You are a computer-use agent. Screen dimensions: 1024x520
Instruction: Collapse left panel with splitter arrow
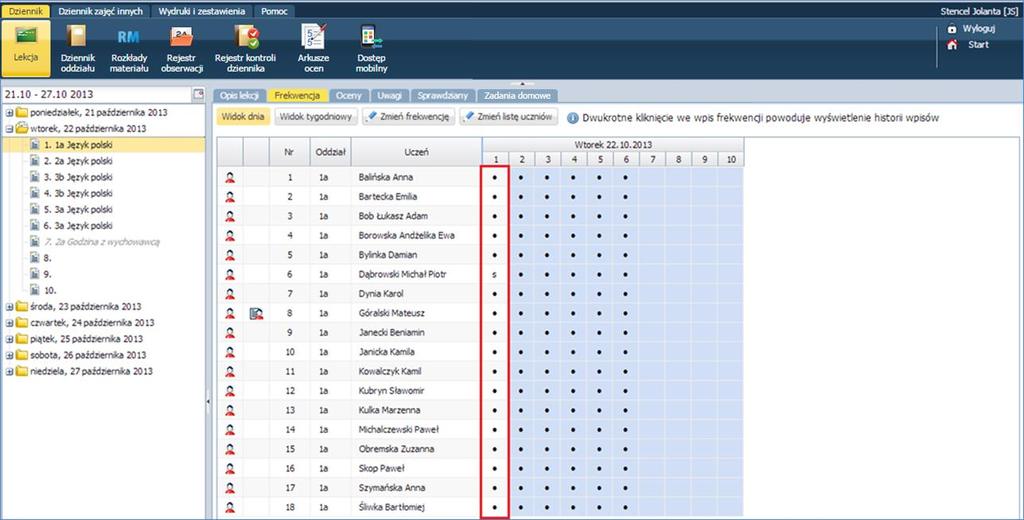point(208,400)
